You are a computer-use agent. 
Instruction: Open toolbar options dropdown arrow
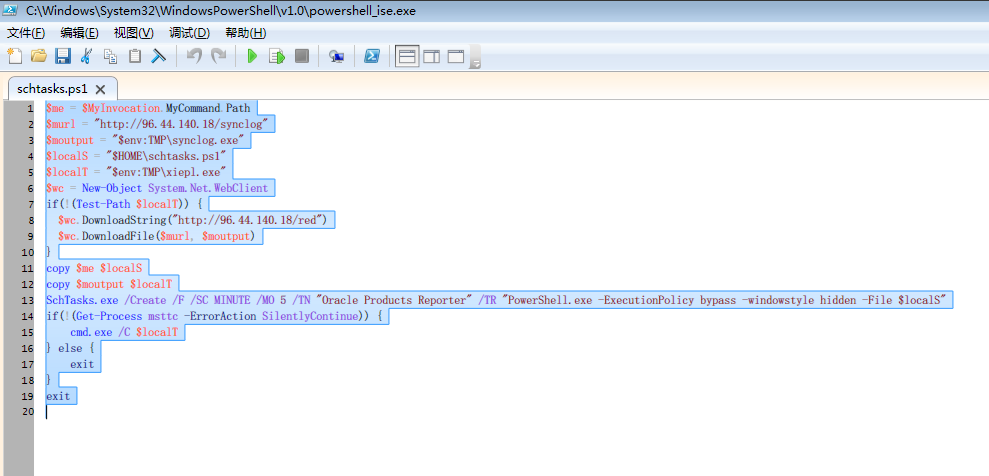click(x=476, y=63)
